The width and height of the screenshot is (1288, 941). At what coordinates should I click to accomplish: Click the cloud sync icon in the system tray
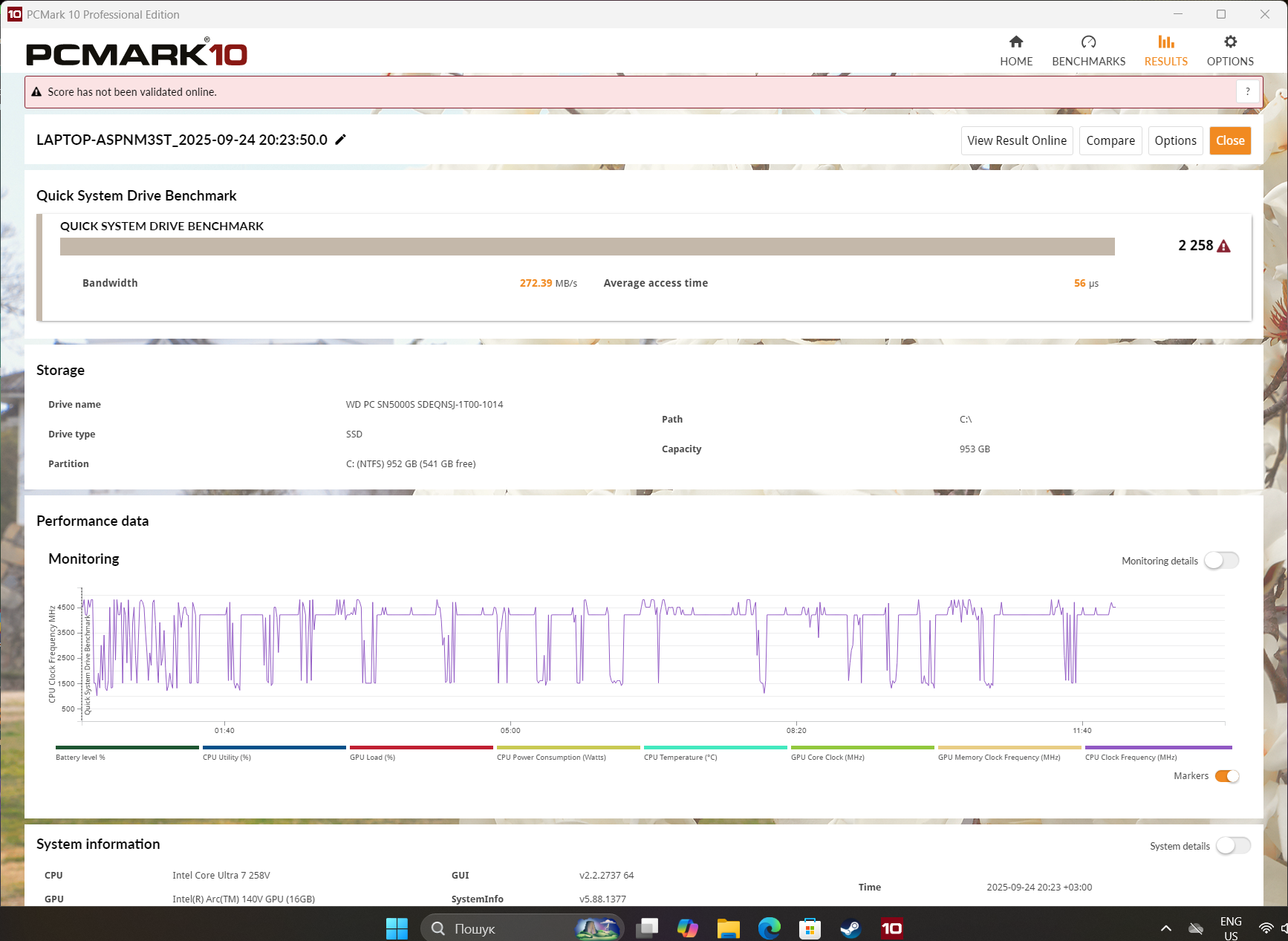(x=1196, y=928)
